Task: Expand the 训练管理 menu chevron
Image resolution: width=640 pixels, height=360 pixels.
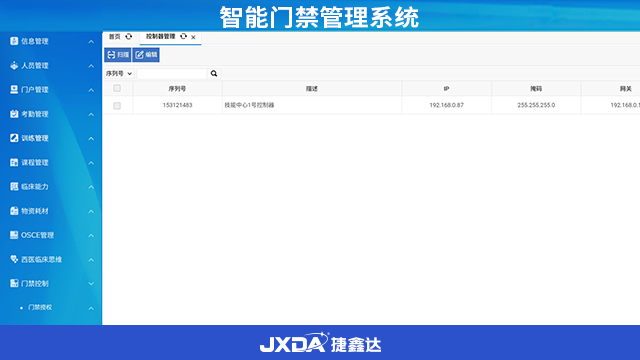Action: point(91,138)
